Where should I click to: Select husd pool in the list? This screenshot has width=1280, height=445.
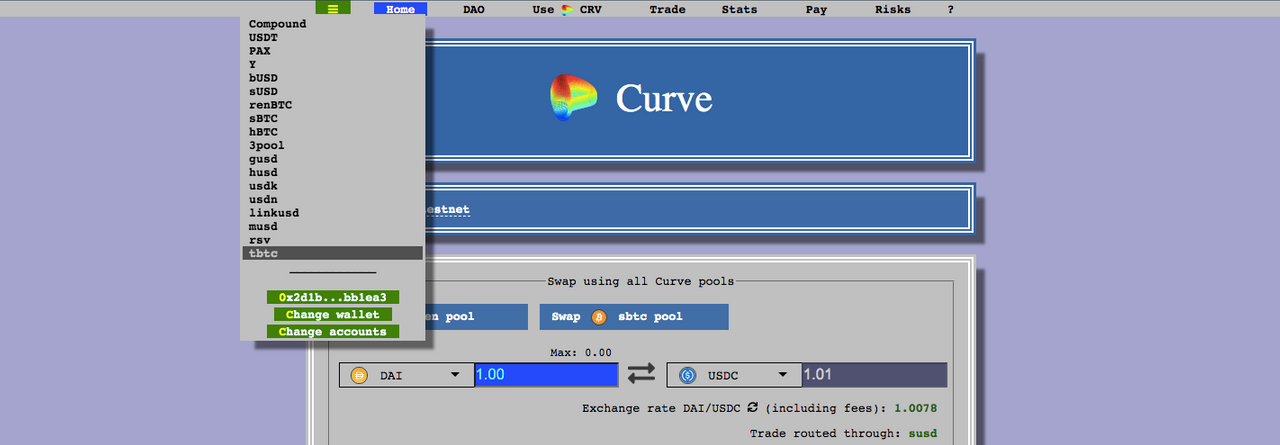pos(332,172)
